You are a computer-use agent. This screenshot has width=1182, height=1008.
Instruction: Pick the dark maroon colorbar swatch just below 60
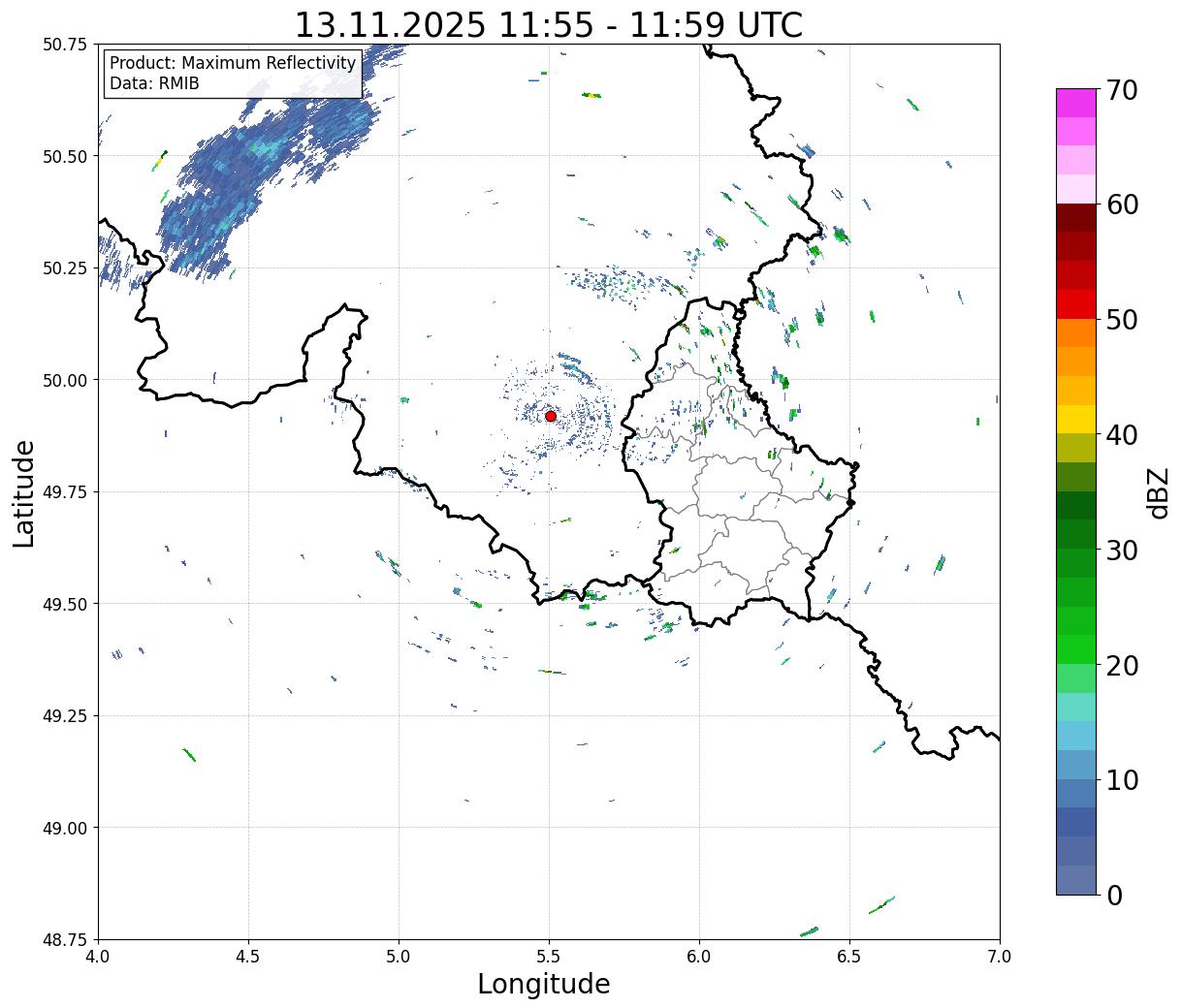(1076, 218)
